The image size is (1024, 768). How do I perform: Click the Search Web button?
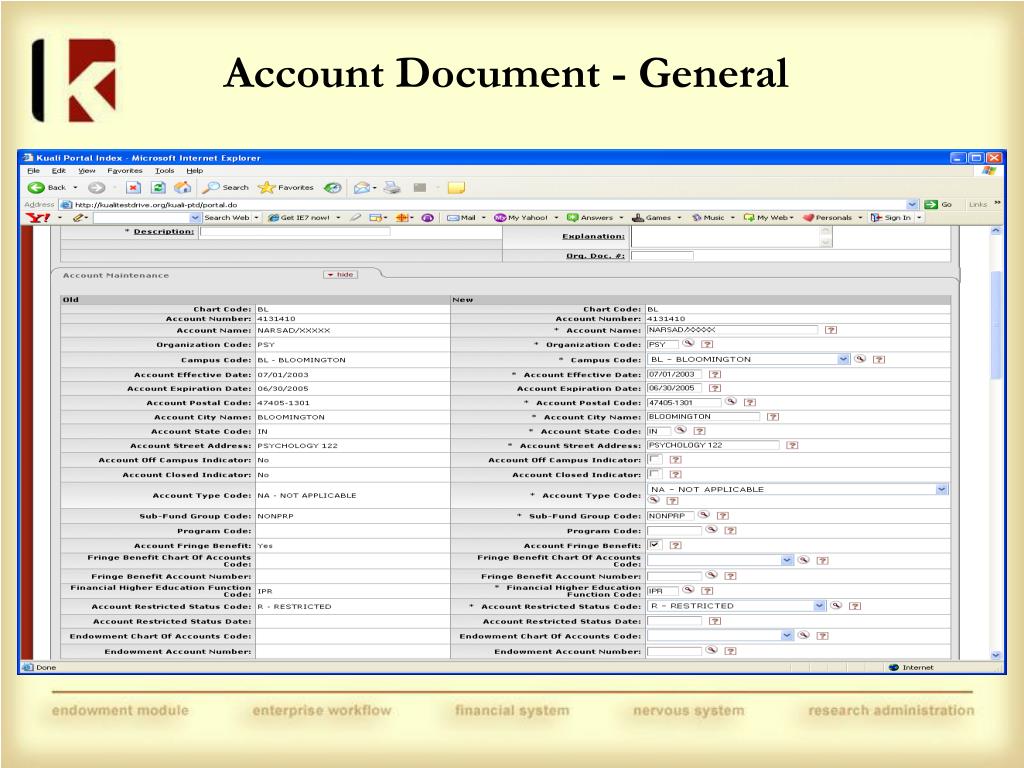coord(227,217)
